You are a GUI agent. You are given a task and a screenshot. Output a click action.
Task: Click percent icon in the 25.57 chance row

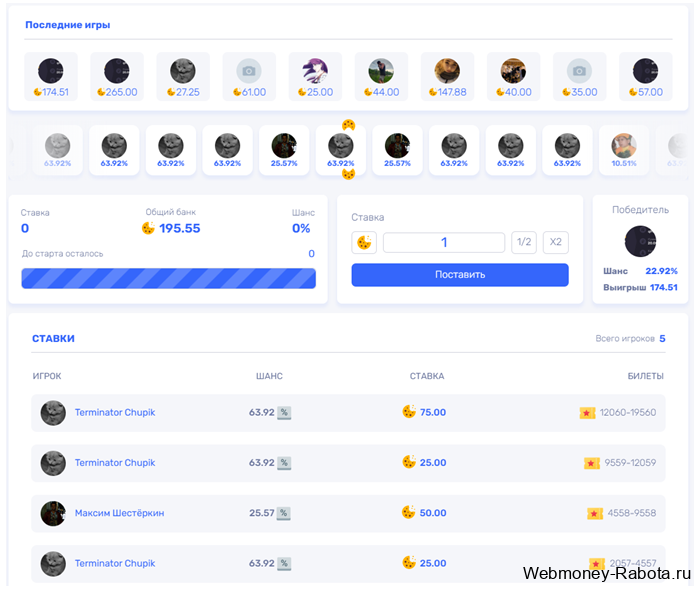(284, 513)
